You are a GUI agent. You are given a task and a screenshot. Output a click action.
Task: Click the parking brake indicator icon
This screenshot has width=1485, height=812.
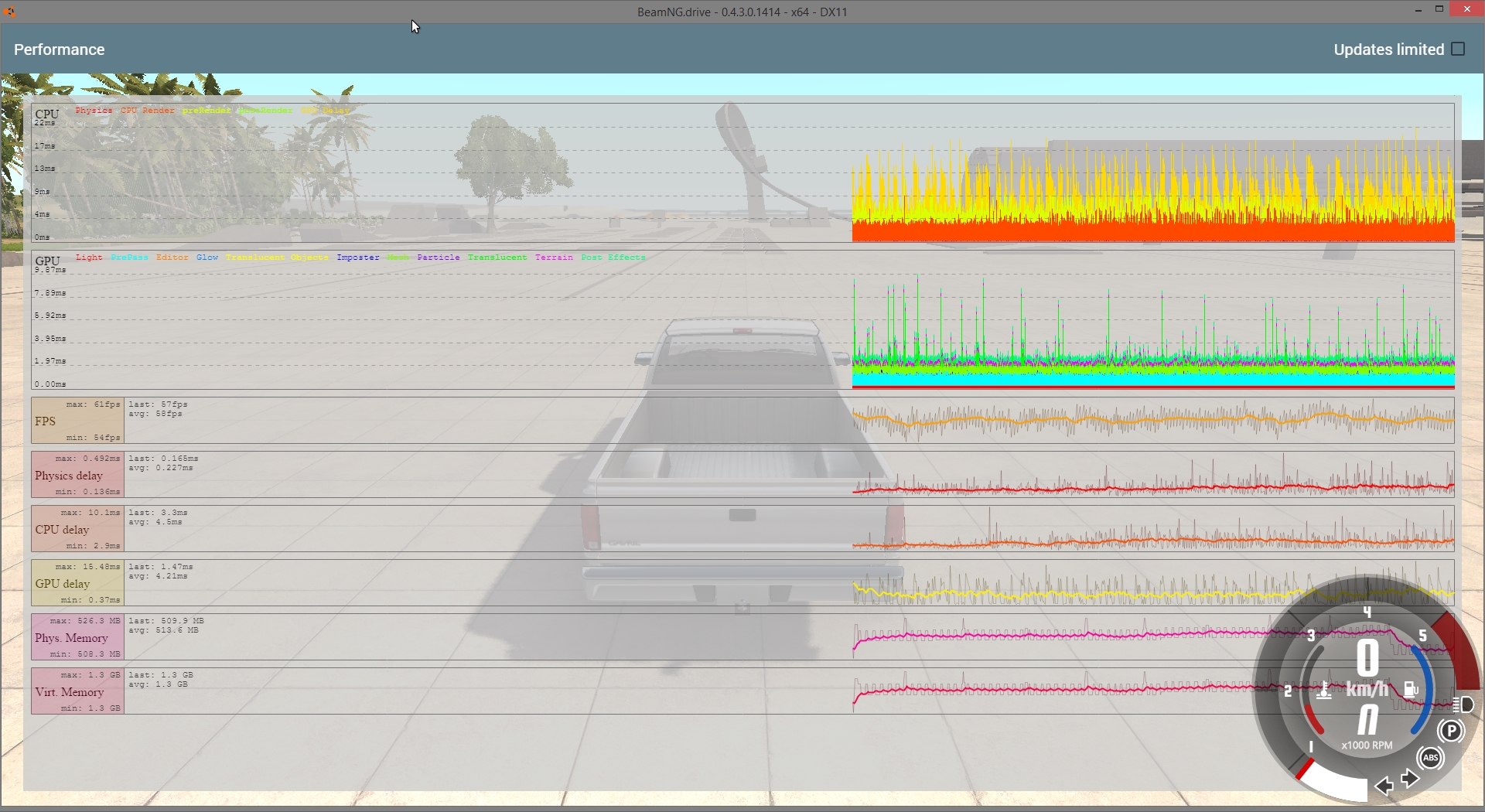(x=1451, y=731)
